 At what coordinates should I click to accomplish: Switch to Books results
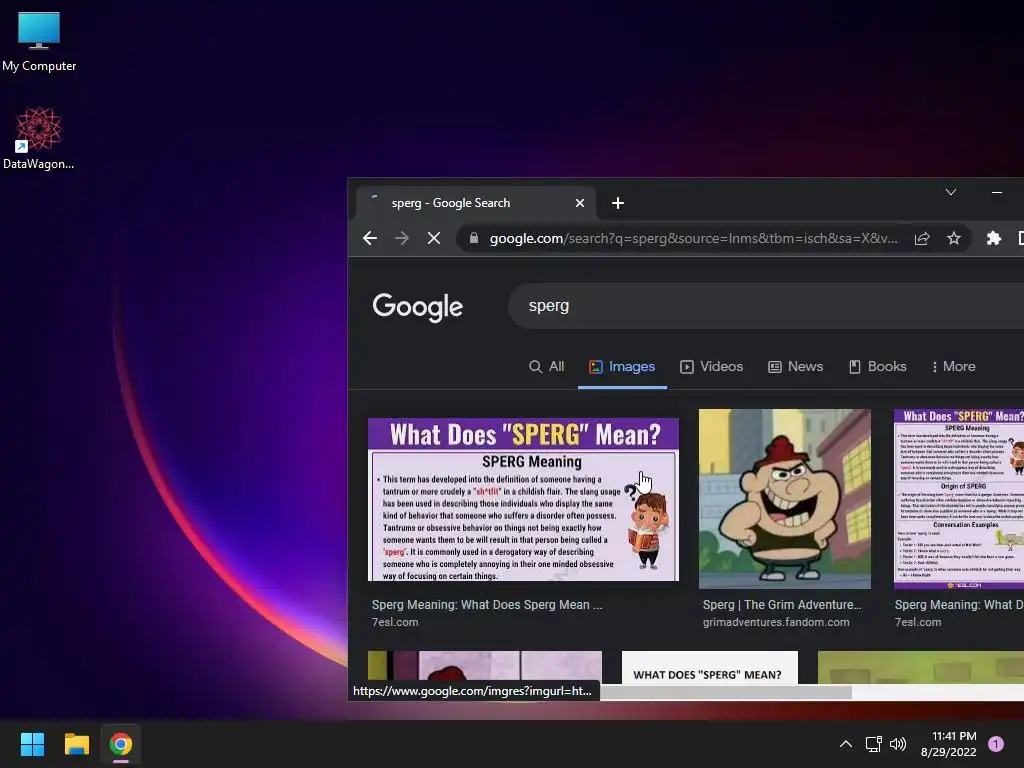[x=877, y=366]
